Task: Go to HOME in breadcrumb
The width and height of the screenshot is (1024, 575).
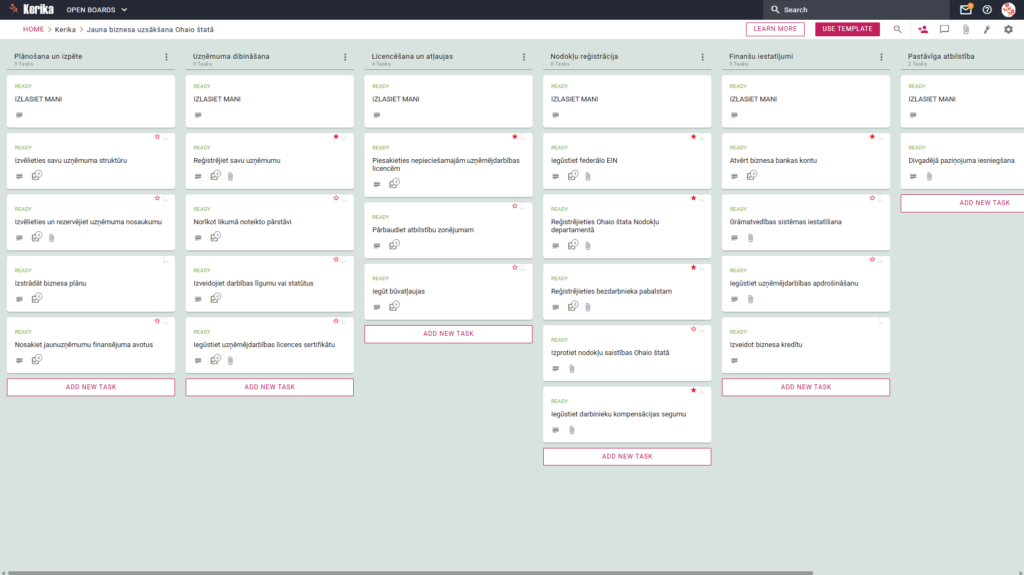Action: click(x=33, y=29)
